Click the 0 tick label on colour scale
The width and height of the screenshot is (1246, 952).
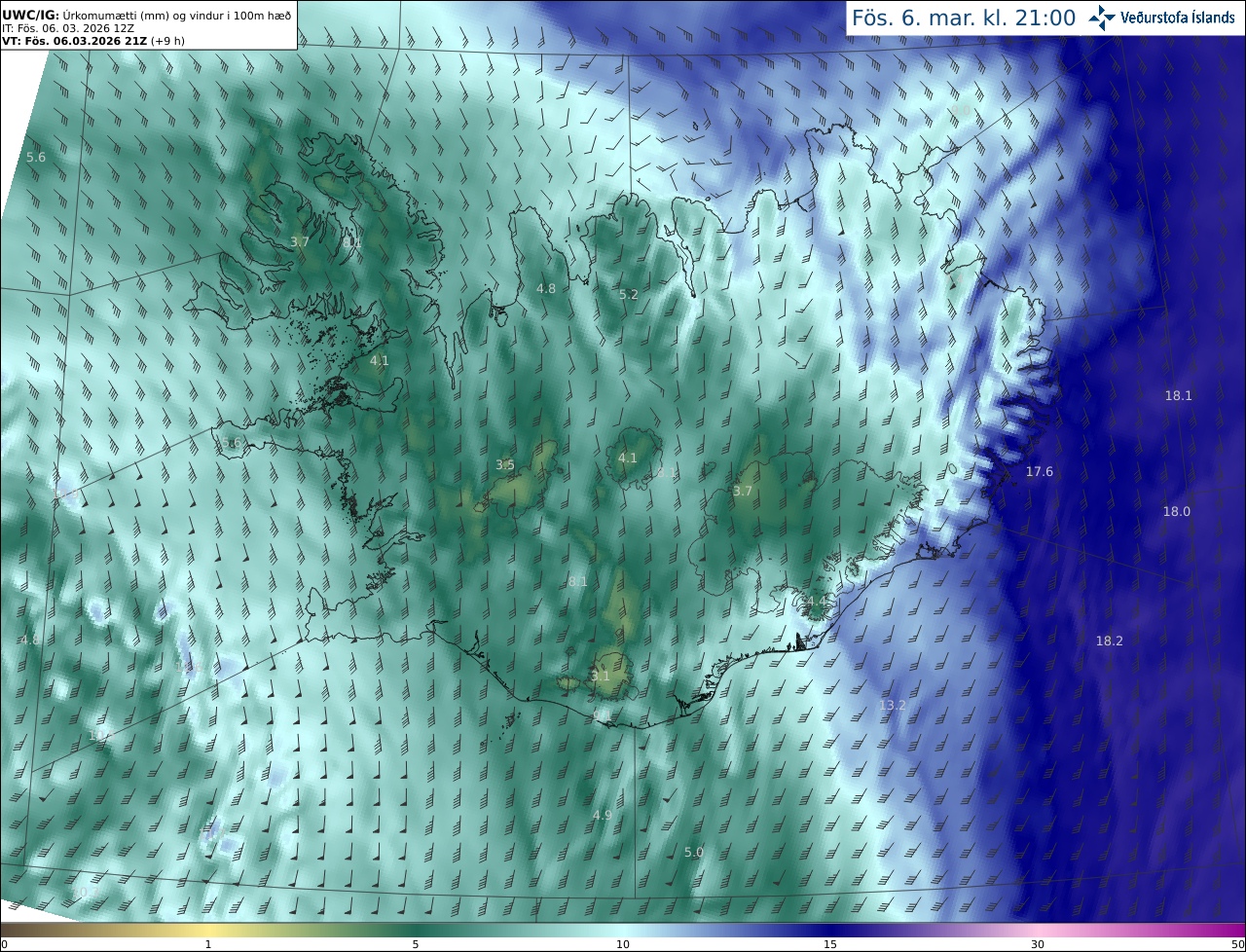coord(4,944)
